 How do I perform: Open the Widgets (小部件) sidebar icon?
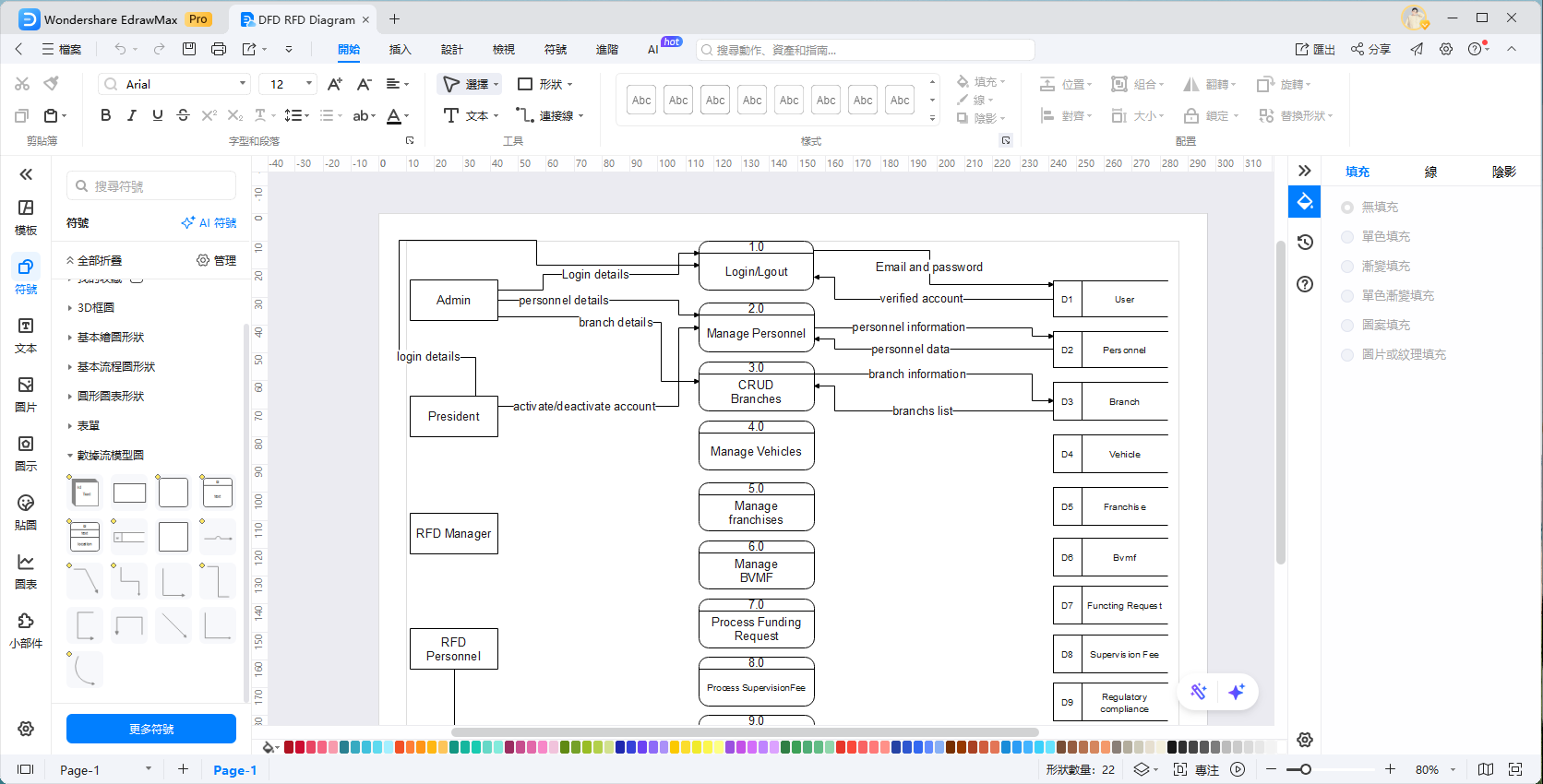(26, 630)
